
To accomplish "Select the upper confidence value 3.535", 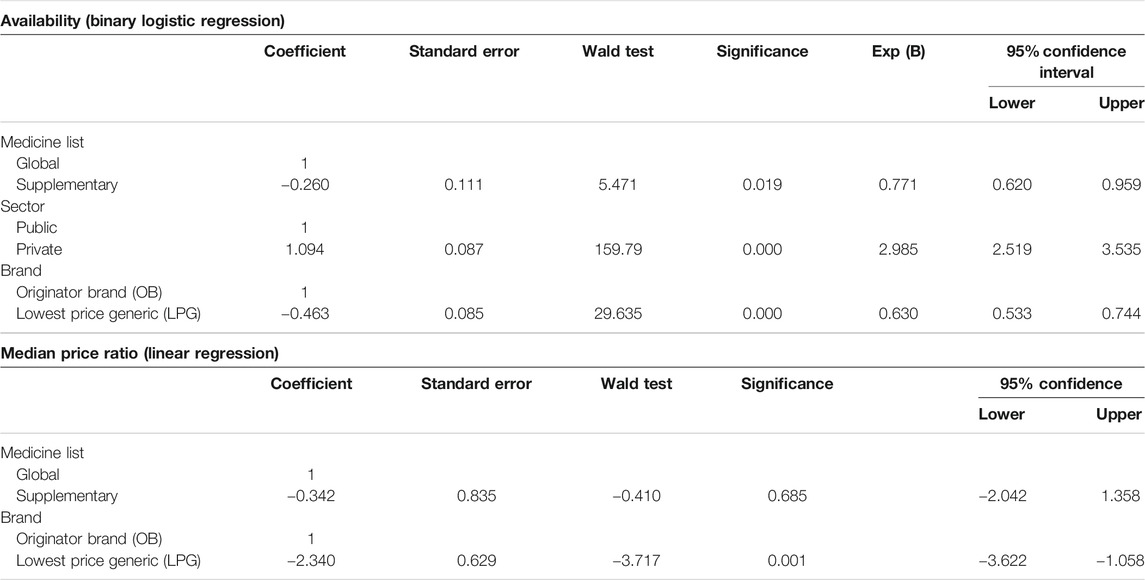I will click(x=1121, y=249).
